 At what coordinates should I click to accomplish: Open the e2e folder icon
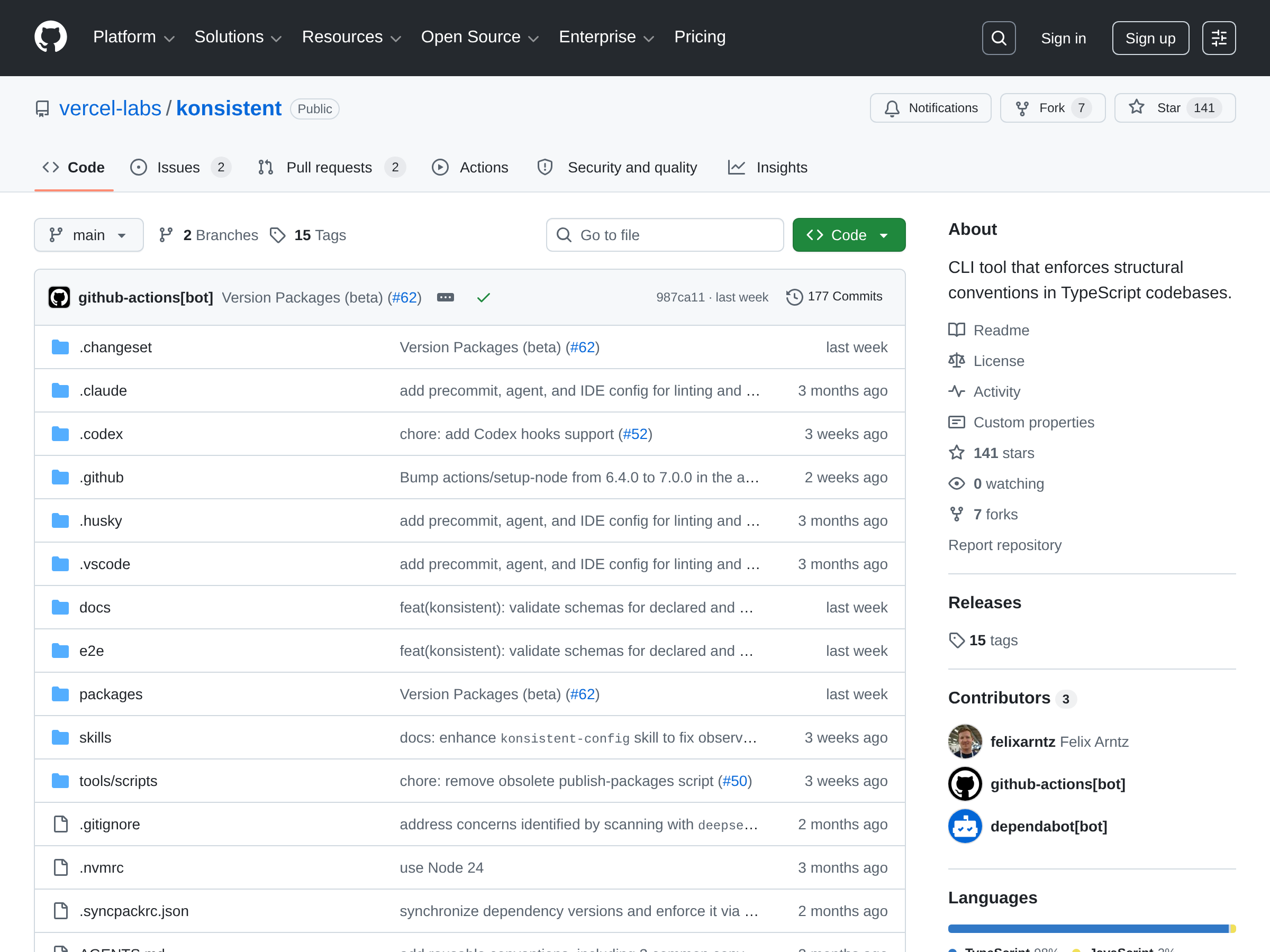pyautogui.click(x=60, y=651)
